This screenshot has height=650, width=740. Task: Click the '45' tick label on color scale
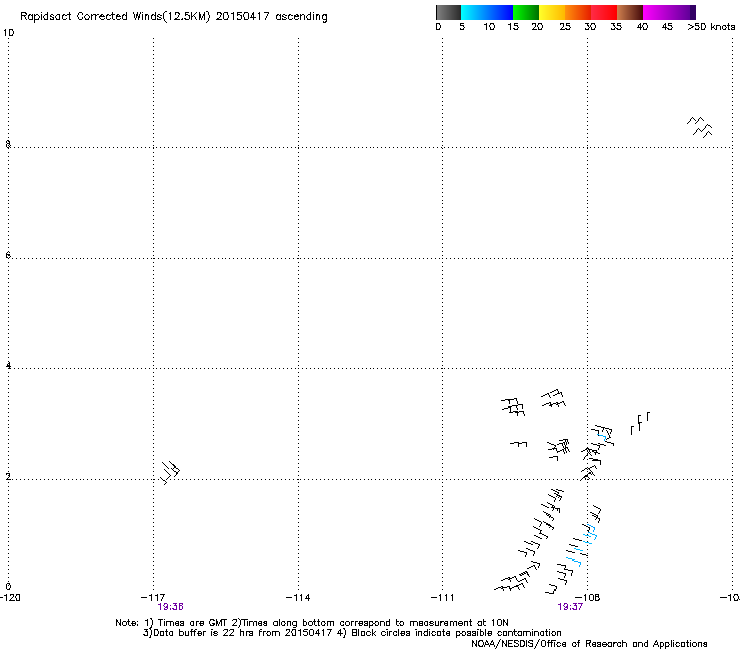point(667,27)
